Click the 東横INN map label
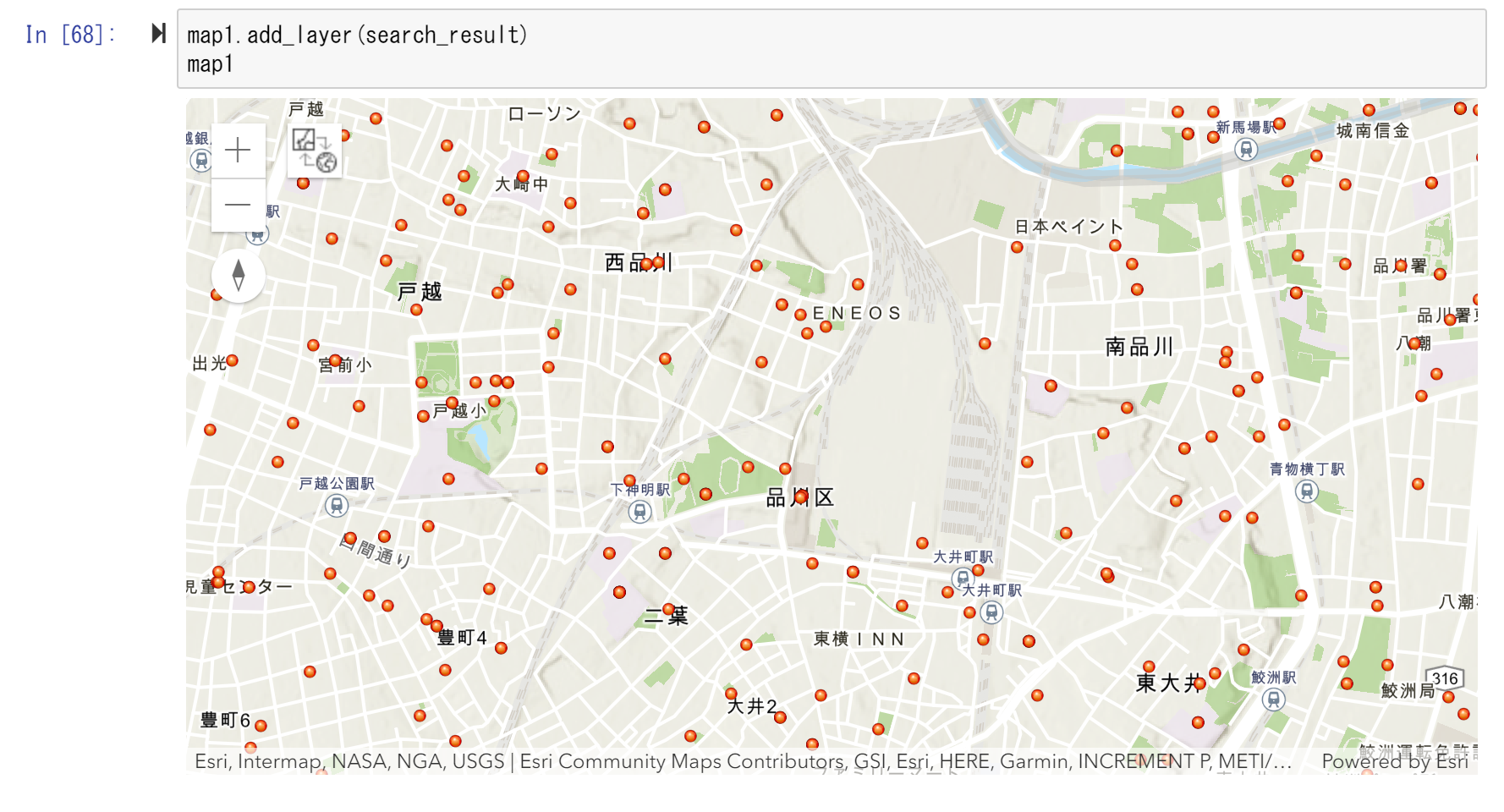Screen dimensions: 1504x812 coord(859,639)
